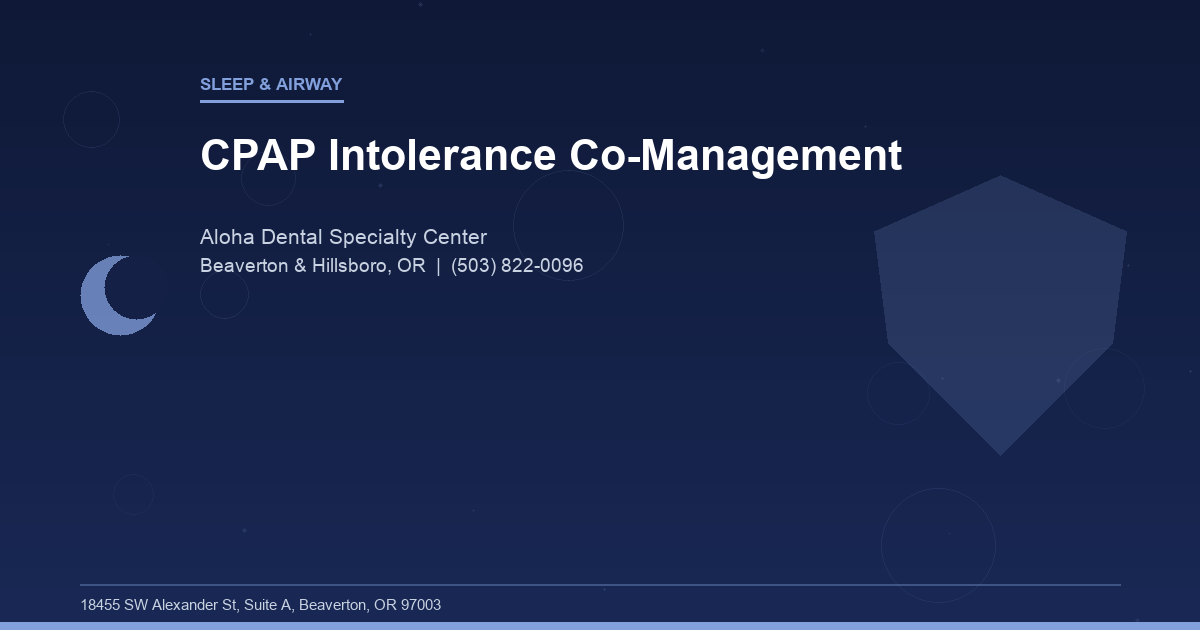1200x630 pixels.
Task: Select the large faded circle bottom center
Action: point(938,544)
